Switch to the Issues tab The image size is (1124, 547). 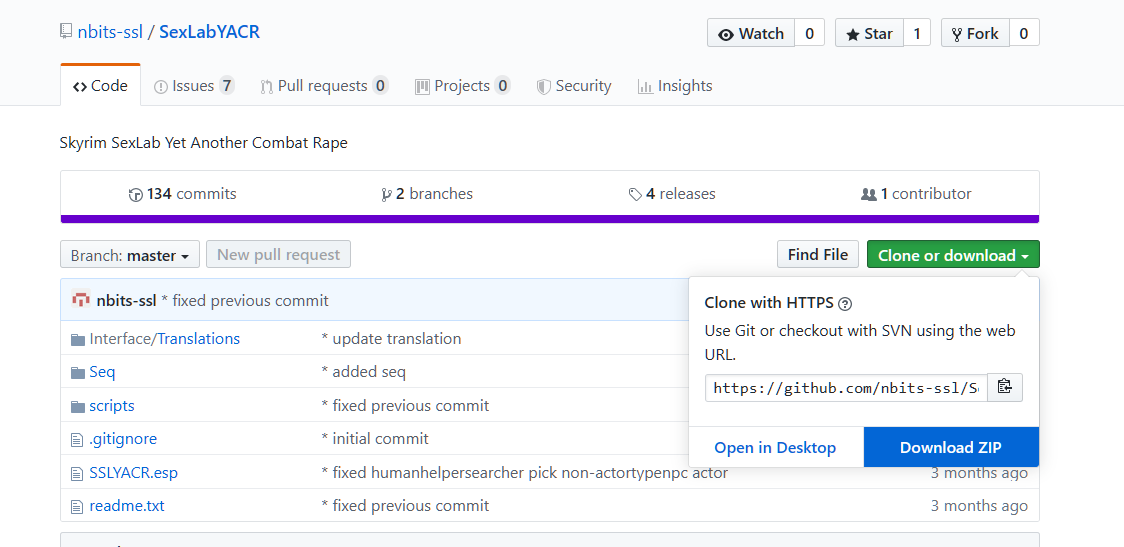(x=194, y=86)
